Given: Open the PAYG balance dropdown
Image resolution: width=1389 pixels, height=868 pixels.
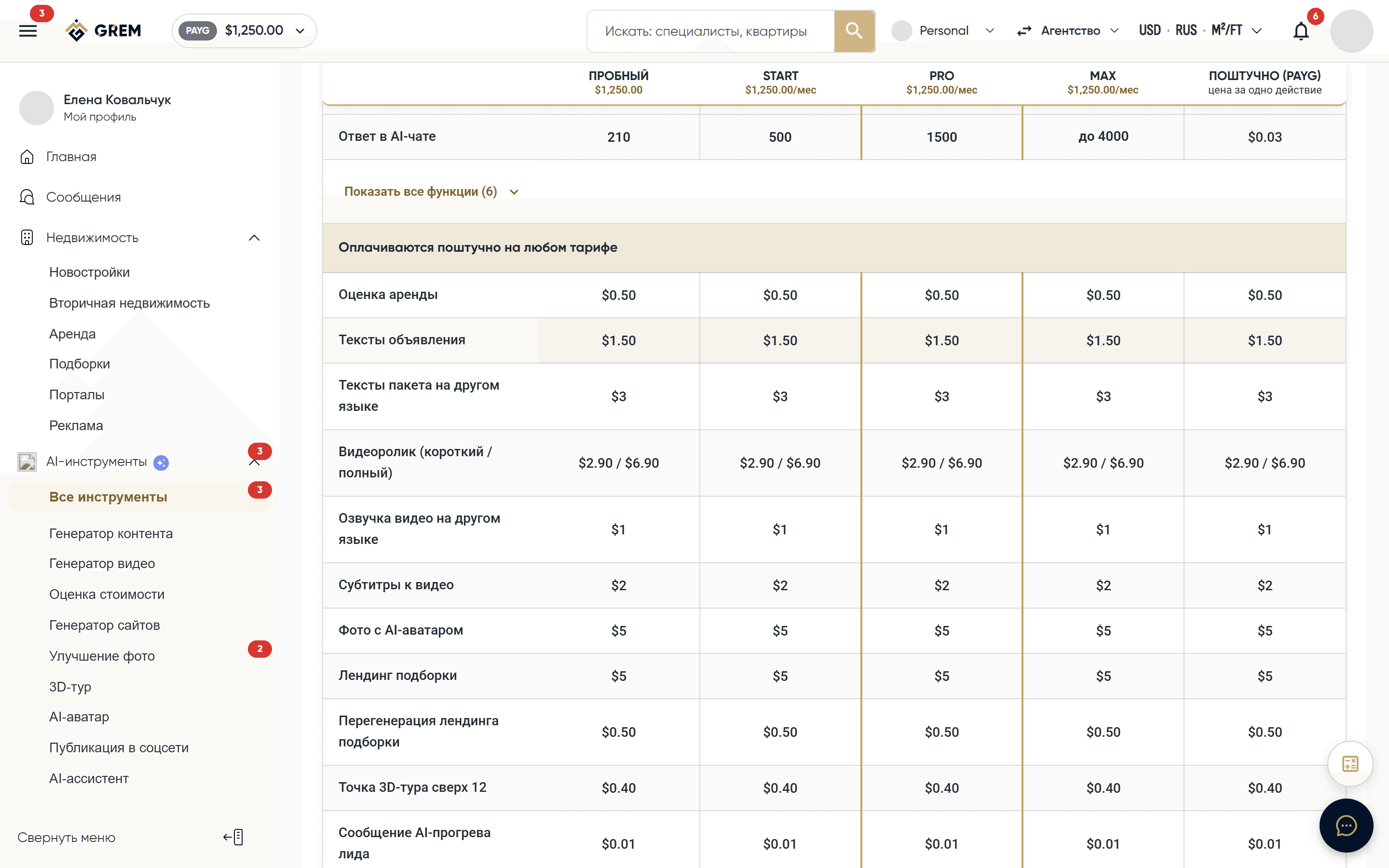Looking at the screenshot, I should pyautogui.click(x=245, y=30).
